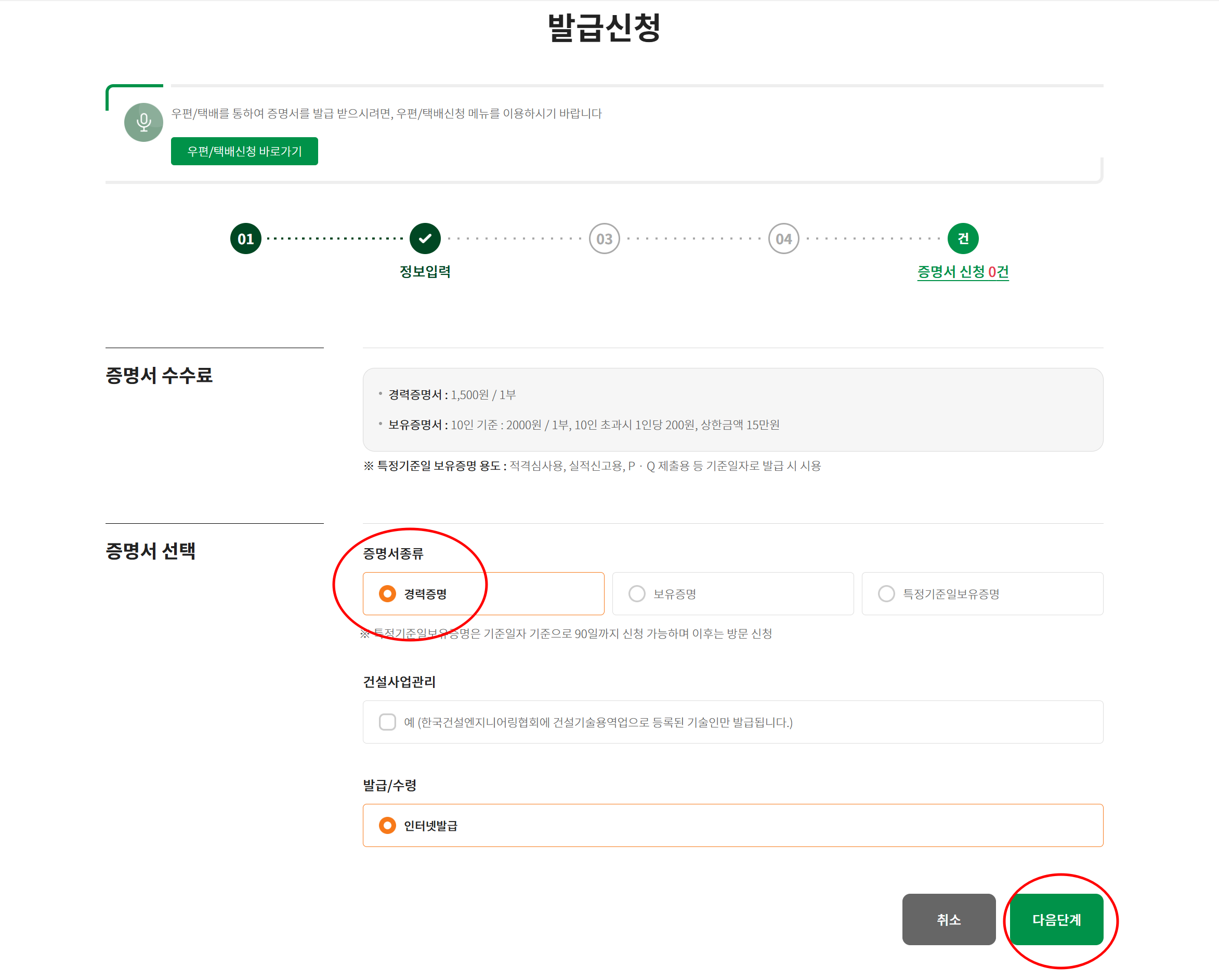1219x980 pixels.
Task: Click the 건설사업관리 checkbox description text
Action: [598, 722]
